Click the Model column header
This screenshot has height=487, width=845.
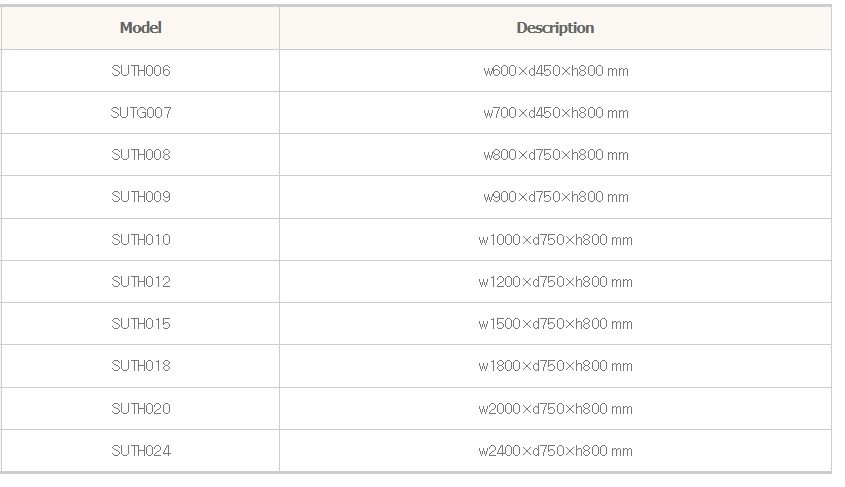[140, 28]
